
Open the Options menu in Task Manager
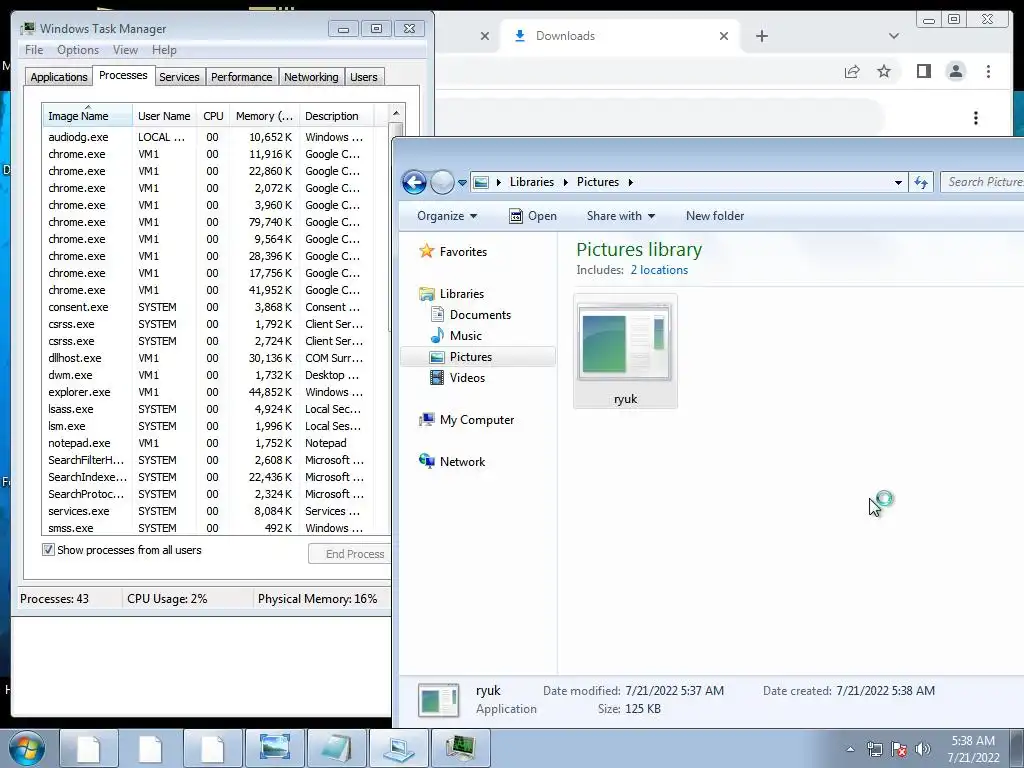click(x=78, y=50)
